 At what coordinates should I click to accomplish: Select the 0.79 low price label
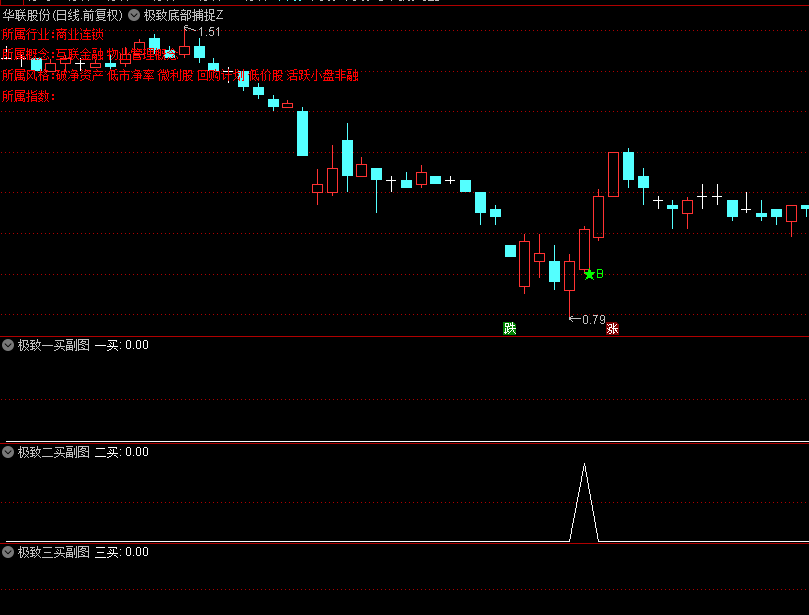593,320
